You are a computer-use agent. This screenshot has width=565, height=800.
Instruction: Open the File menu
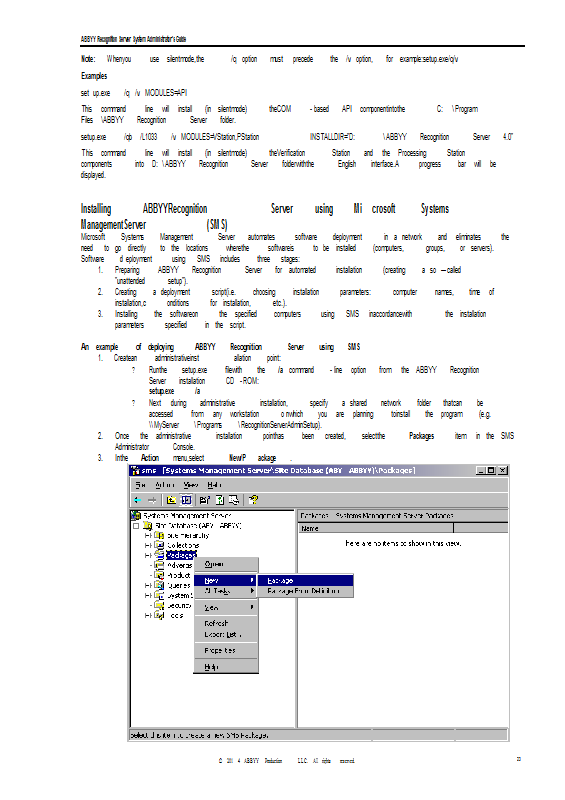[140, 485]
